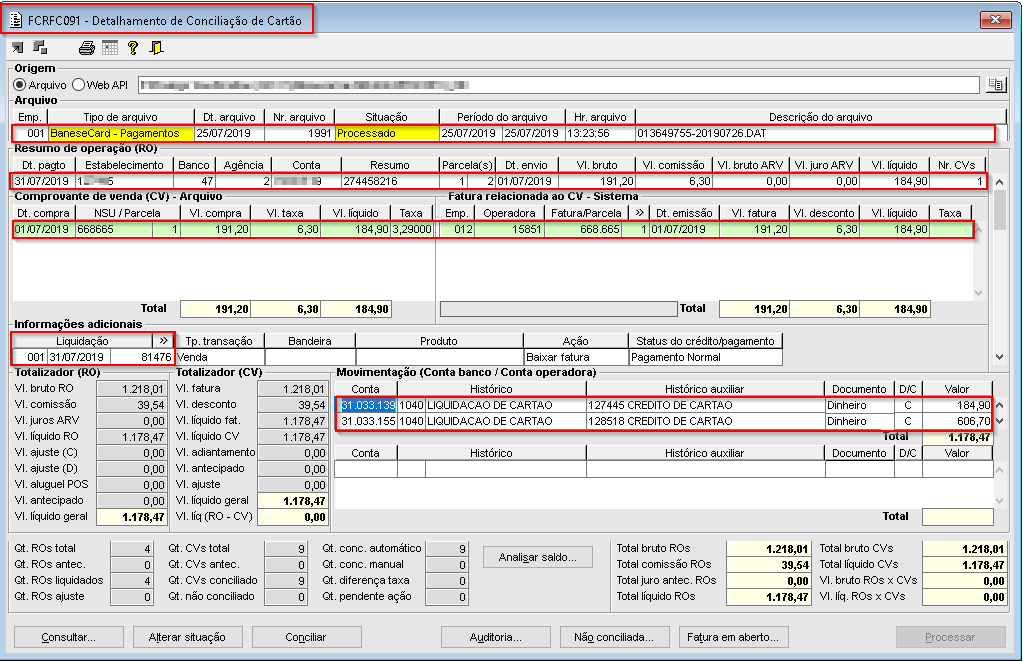Click the Tipo de arquivo column header
1023x661 pixels.
click(121, 117)
